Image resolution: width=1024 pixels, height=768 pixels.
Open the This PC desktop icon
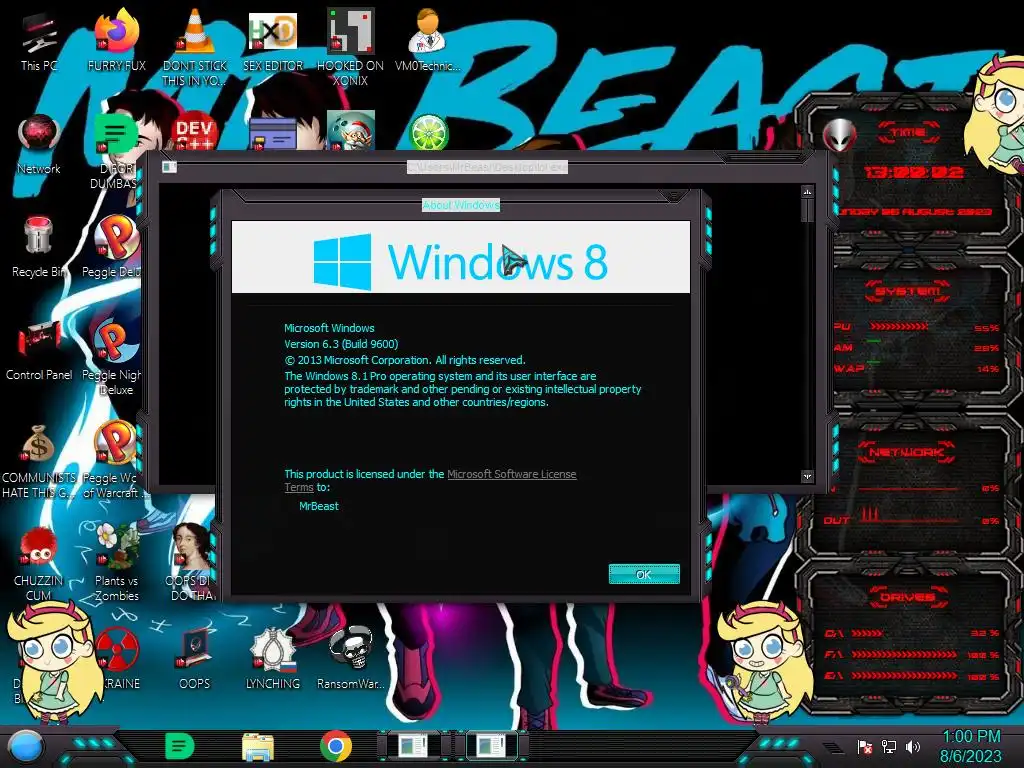pyautogui.click(x=39, y=42)
